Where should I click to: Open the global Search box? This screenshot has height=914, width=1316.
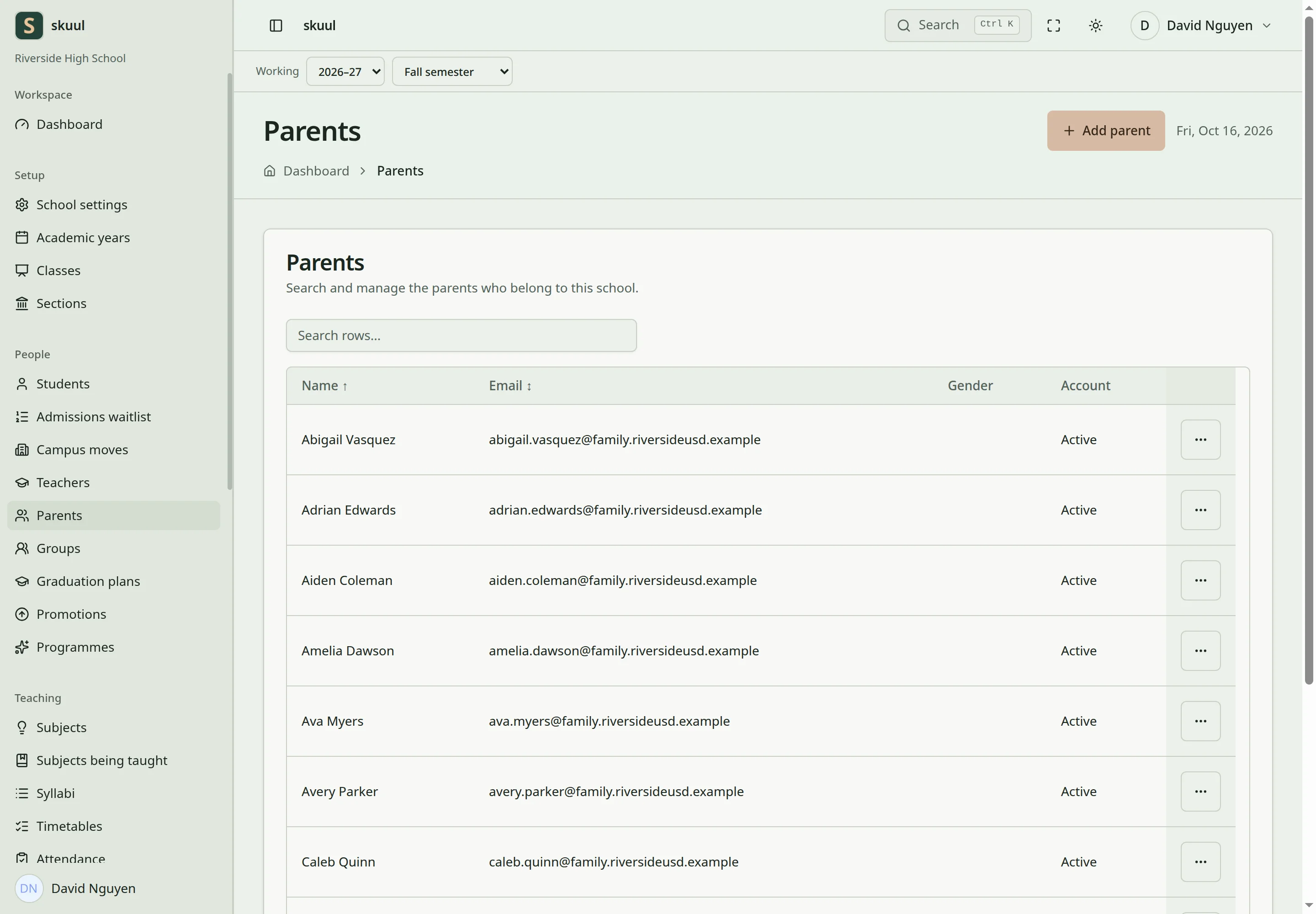pyautogui.click(x=957, y=25)
